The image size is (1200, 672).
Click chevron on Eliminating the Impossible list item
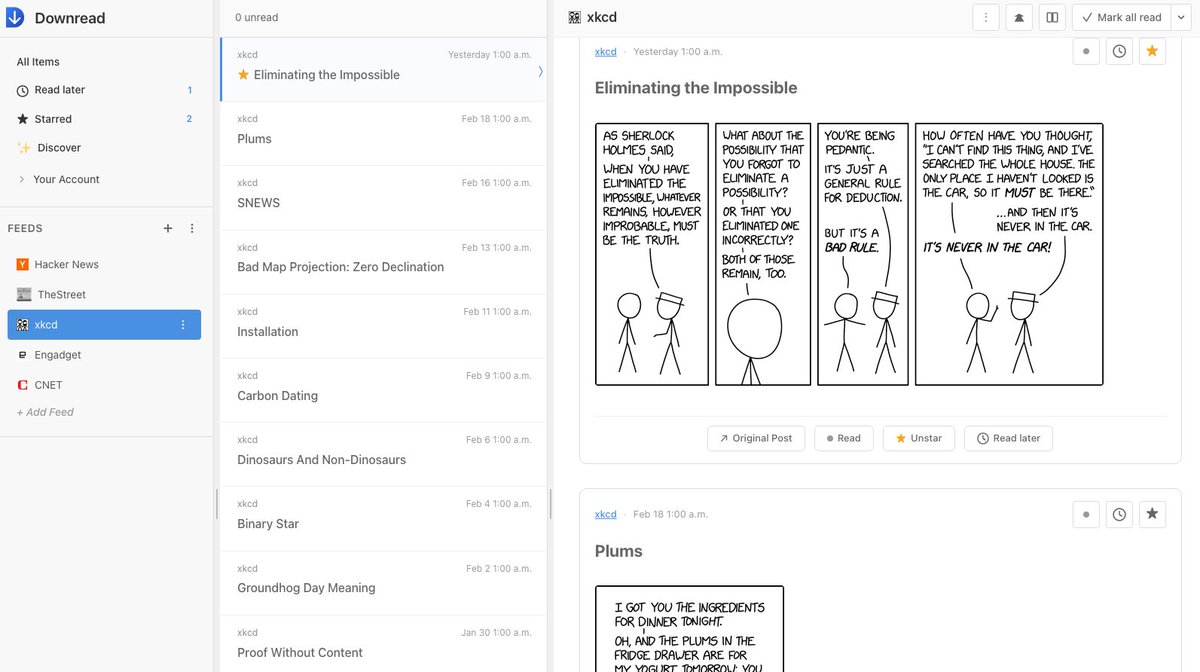tap(540, 71)
